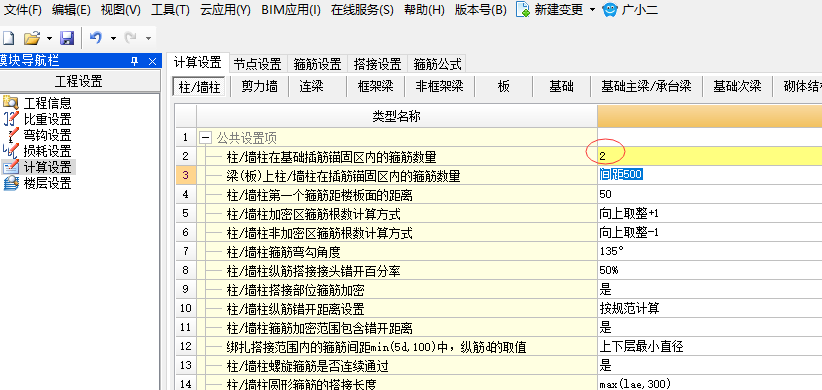Image resolution: width=822 pixels, height=390 pixels.
Task: Click the 135° hook angle value
Action: pos(709,251)
